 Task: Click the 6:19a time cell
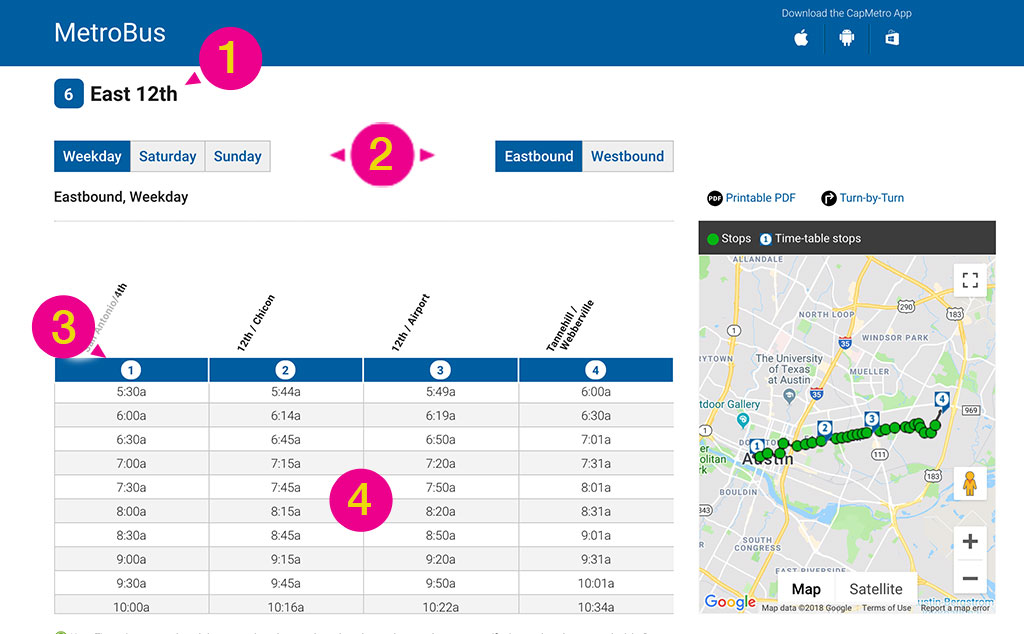(440, 416)
